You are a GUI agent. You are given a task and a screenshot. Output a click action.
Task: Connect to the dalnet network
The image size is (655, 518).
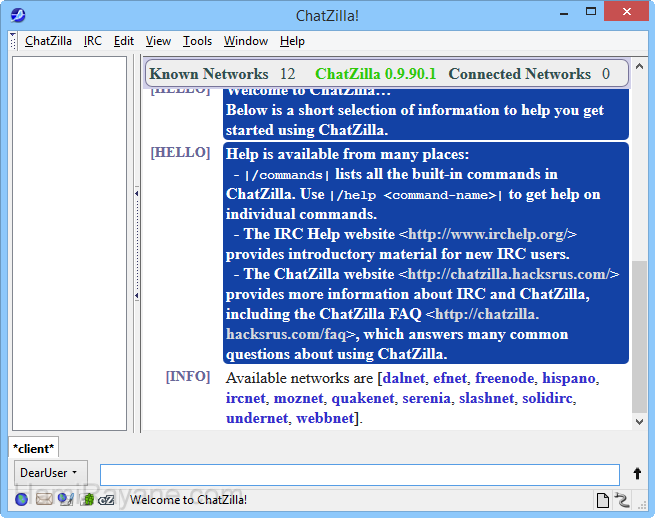click(404, 378)
